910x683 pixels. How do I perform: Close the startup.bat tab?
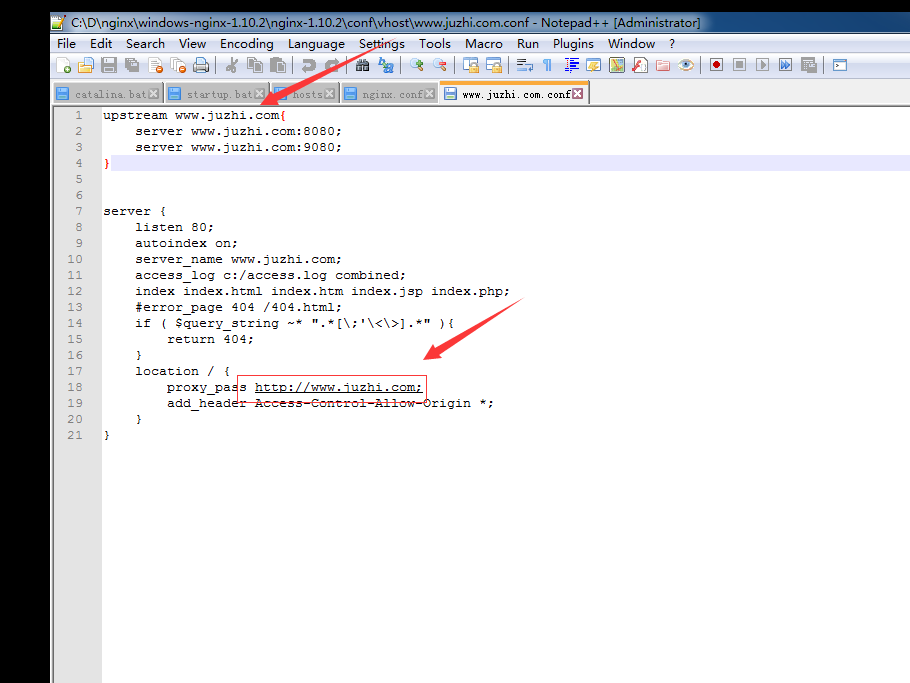coord(259,94)
